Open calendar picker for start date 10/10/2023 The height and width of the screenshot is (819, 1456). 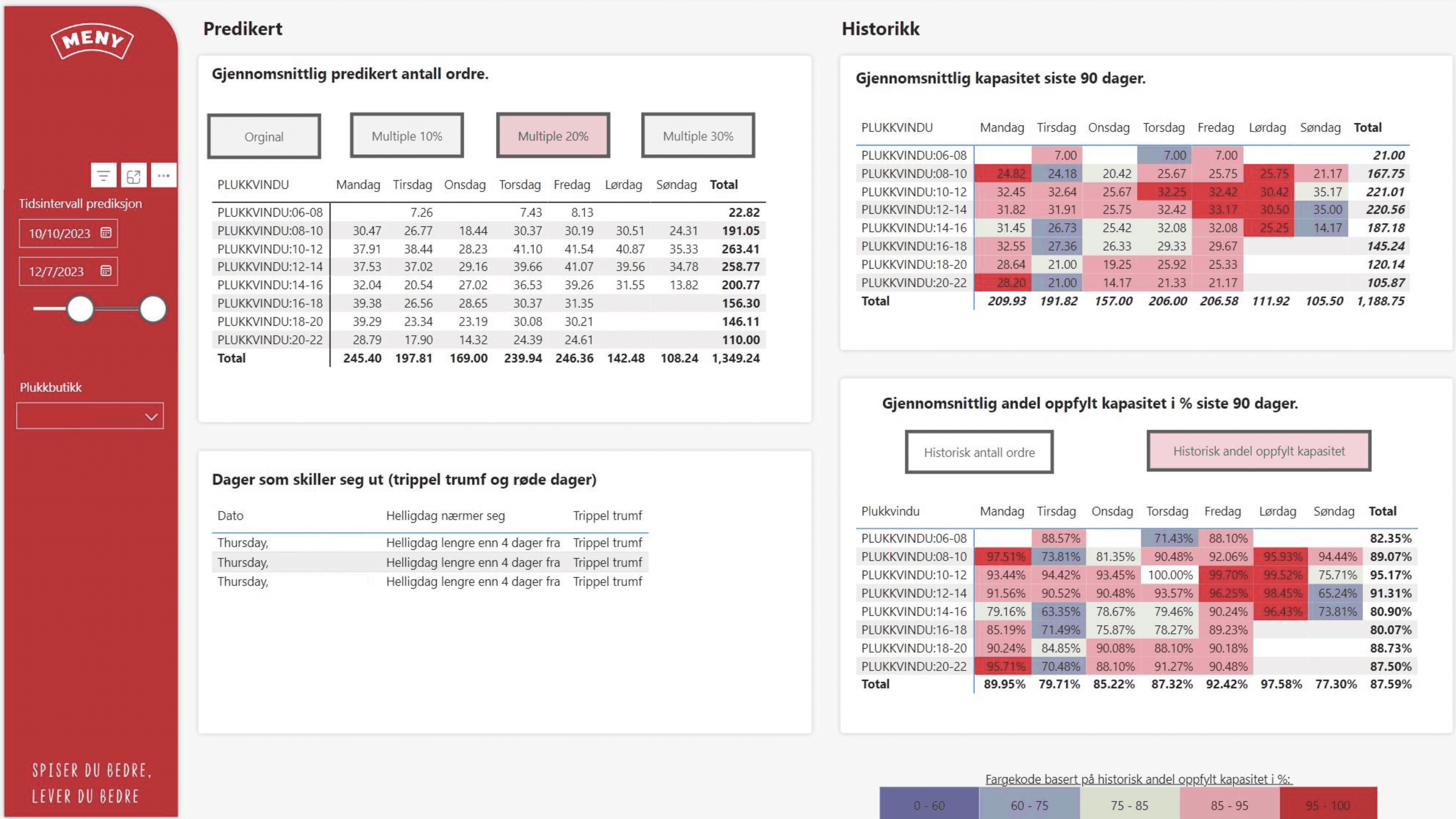(106, 233)
